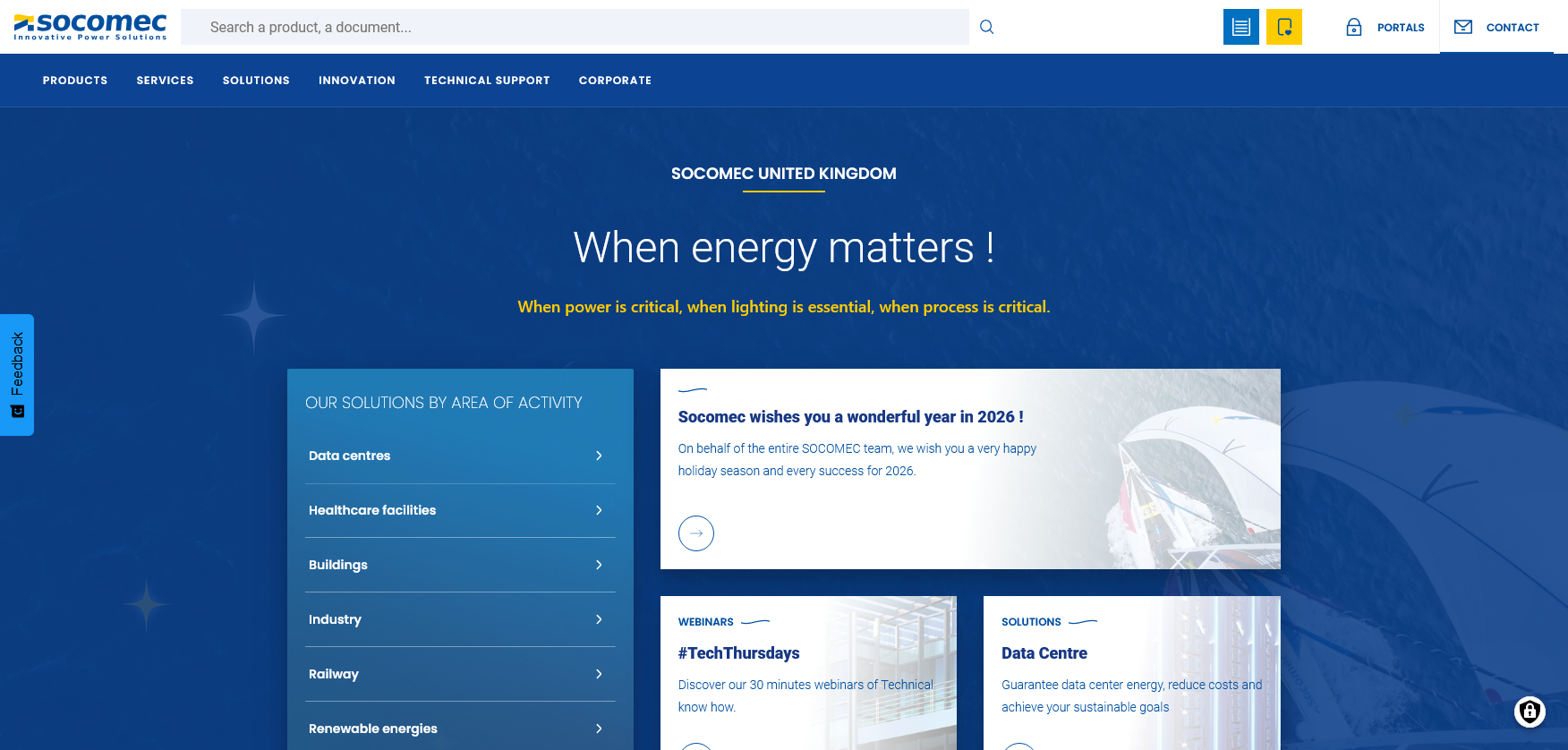This screenshot has width=1568, height=750.
Task: Expand the Healthcare facilities chevron
Action: (599, 510)
